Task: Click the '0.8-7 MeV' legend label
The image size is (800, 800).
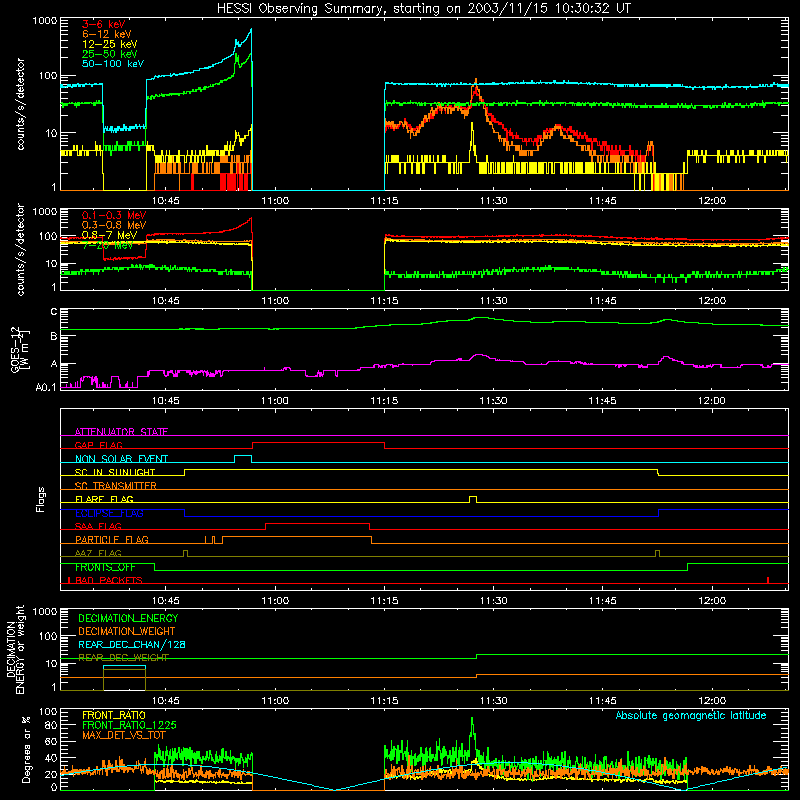Action: point(110,235)
